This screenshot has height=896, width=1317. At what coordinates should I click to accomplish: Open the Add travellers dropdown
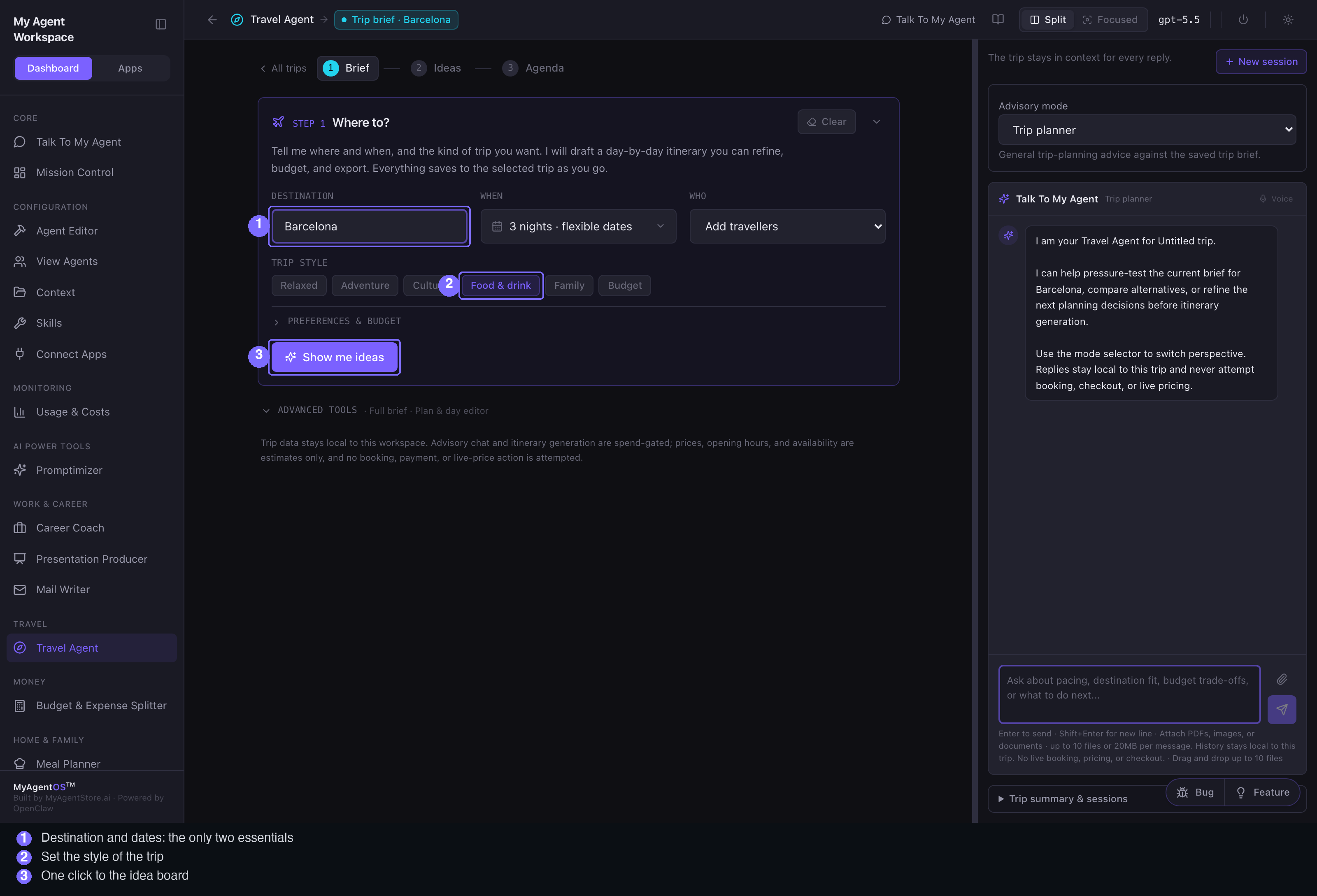click(x=787, y=227)
